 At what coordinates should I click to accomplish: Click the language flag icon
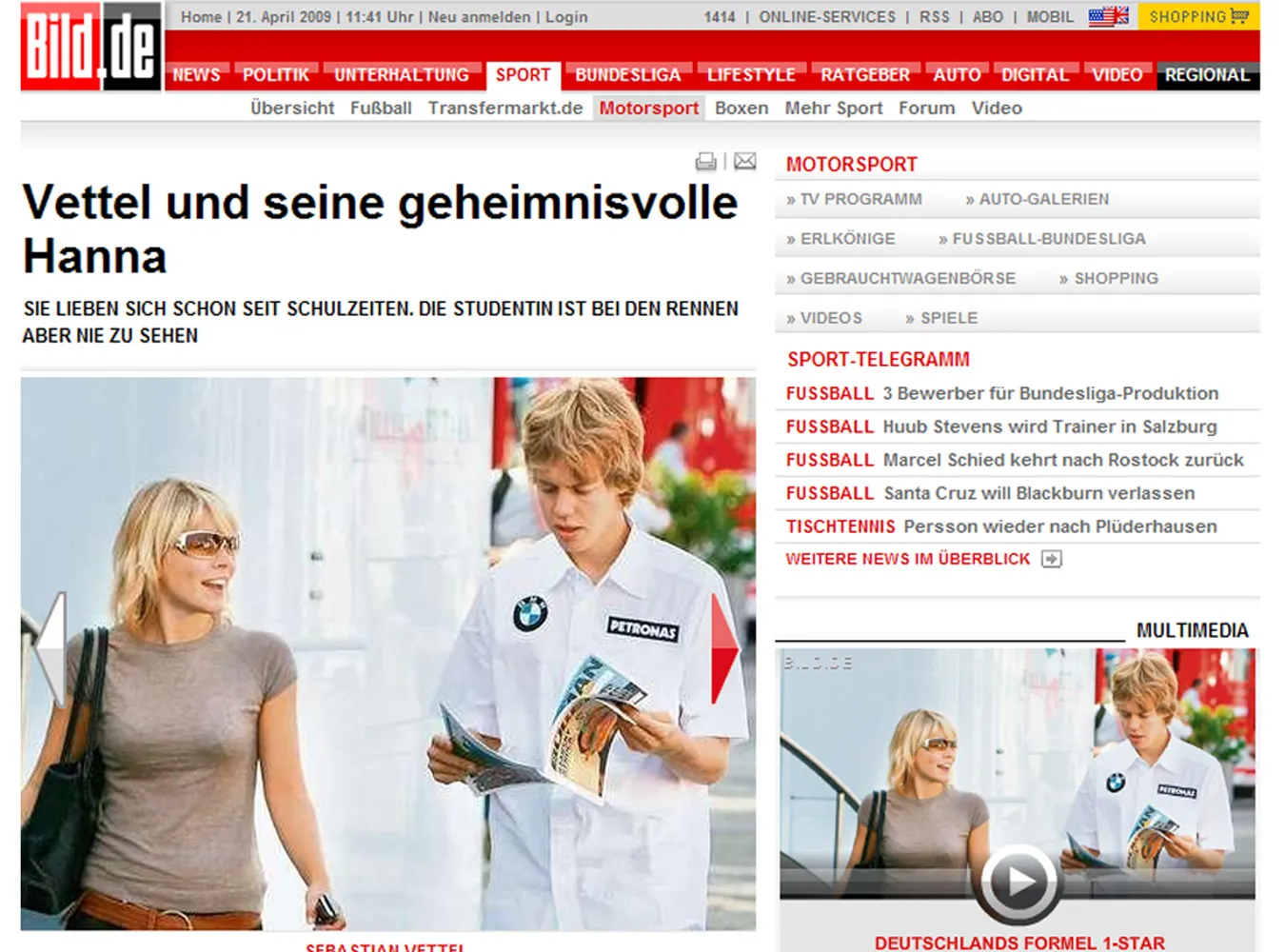[1108, 16]
